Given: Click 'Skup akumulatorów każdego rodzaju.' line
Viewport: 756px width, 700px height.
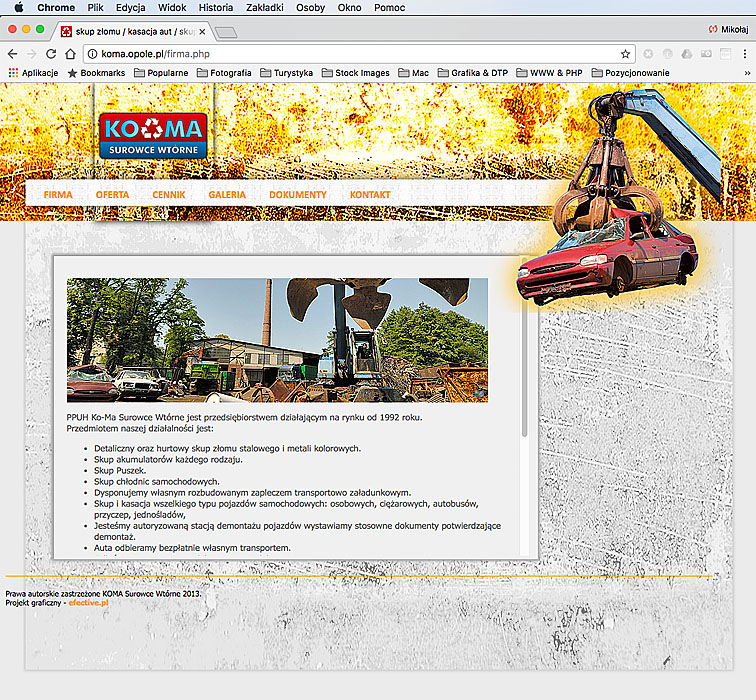Looking at the screenshot, I should pos(168,459).
